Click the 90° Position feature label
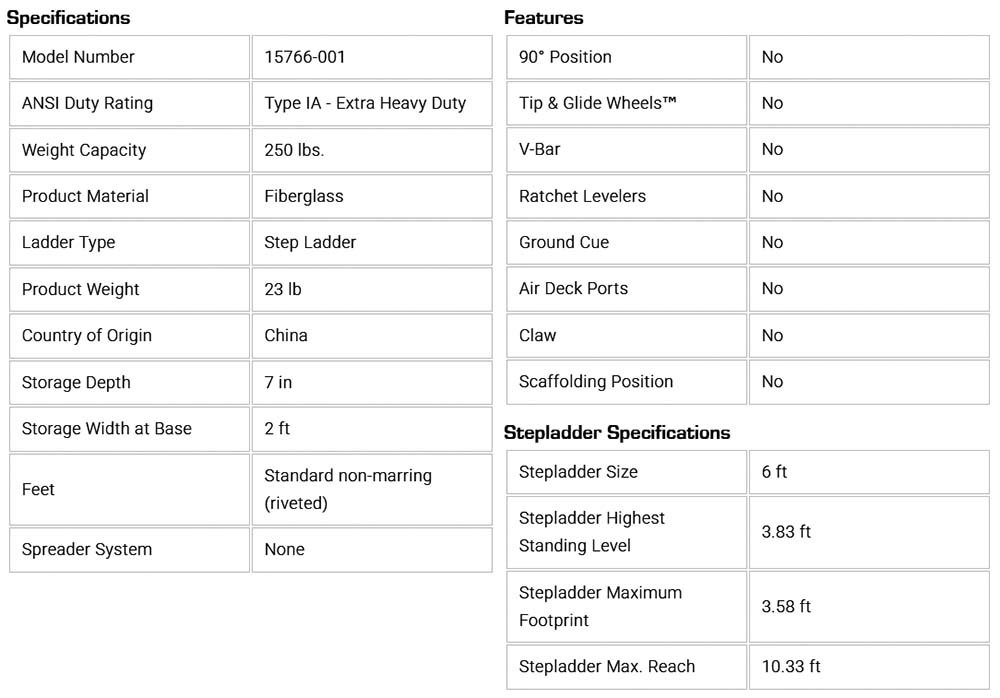Image resolution: width=1000 pixels, height=698 pixels. pyautogui.click(x=565, y=57)
